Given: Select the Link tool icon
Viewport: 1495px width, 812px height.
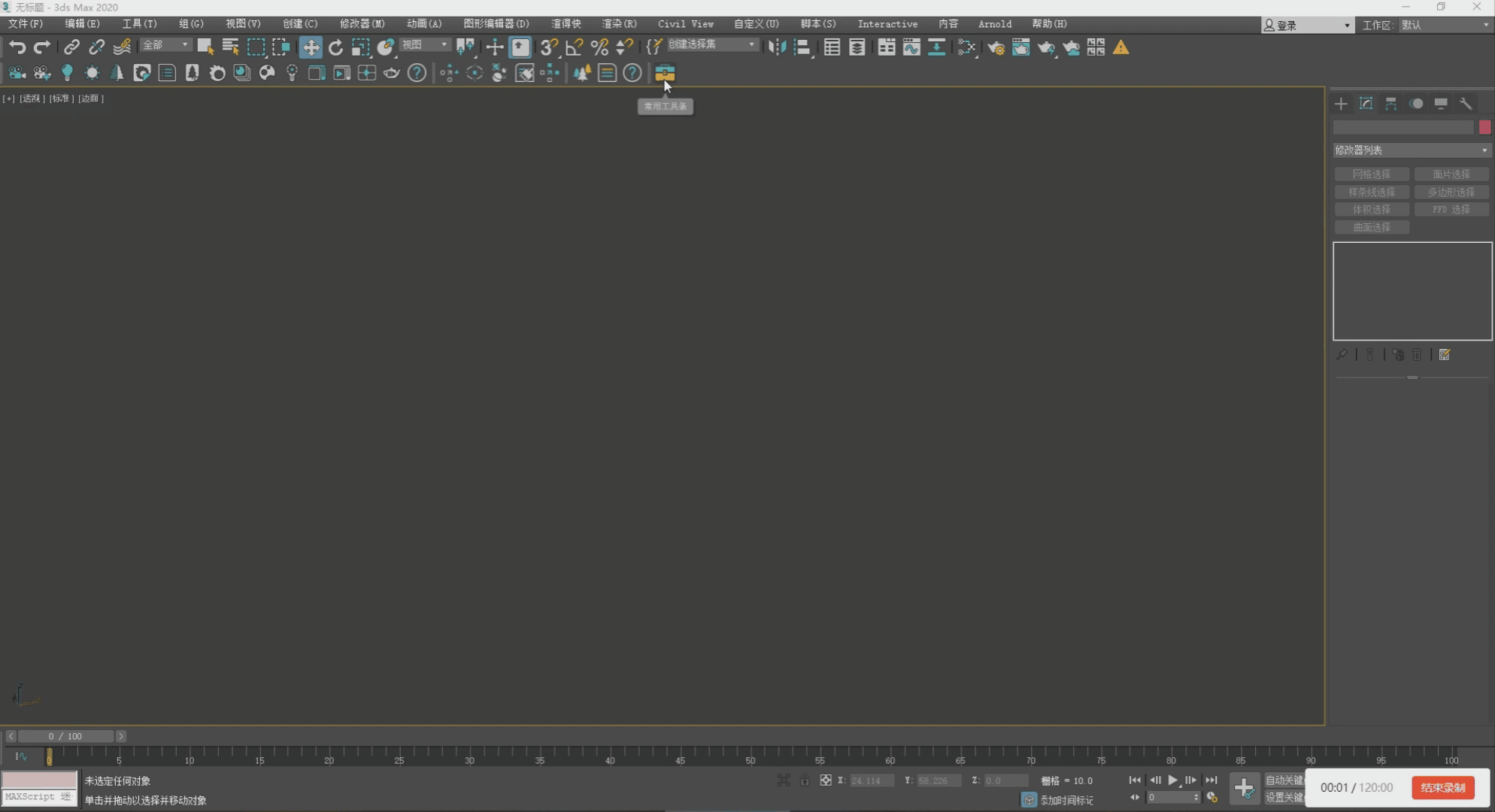Looking at the screenshot, I should point(71,47).
